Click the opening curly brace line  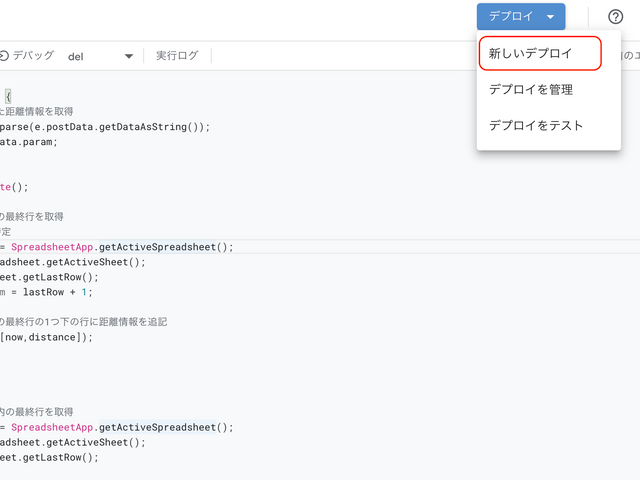click(8, 97)
